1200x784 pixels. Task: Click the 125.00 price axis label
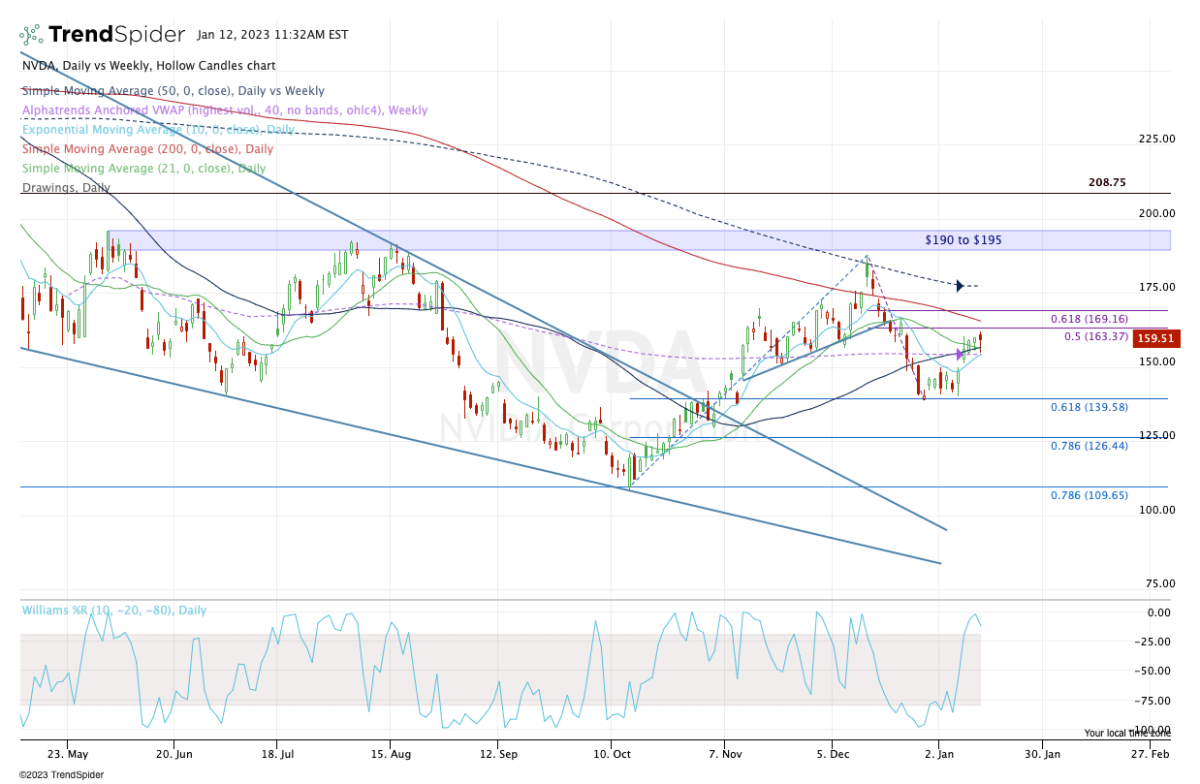[x=1157, y=435]
